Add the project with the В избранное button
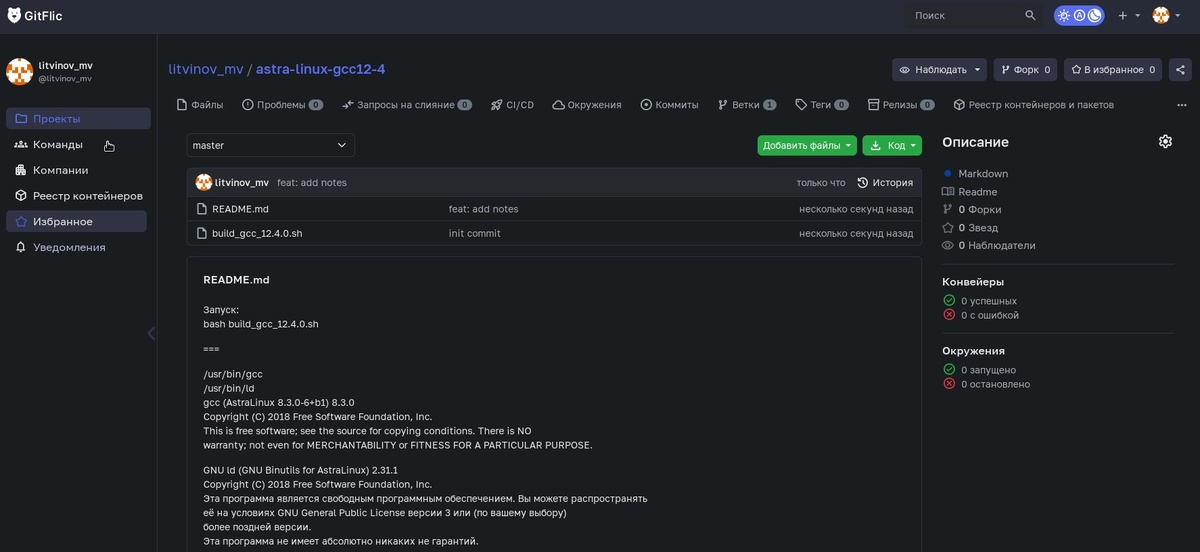This screenshot has width=1200, height=552. (x=1113, y=70)
